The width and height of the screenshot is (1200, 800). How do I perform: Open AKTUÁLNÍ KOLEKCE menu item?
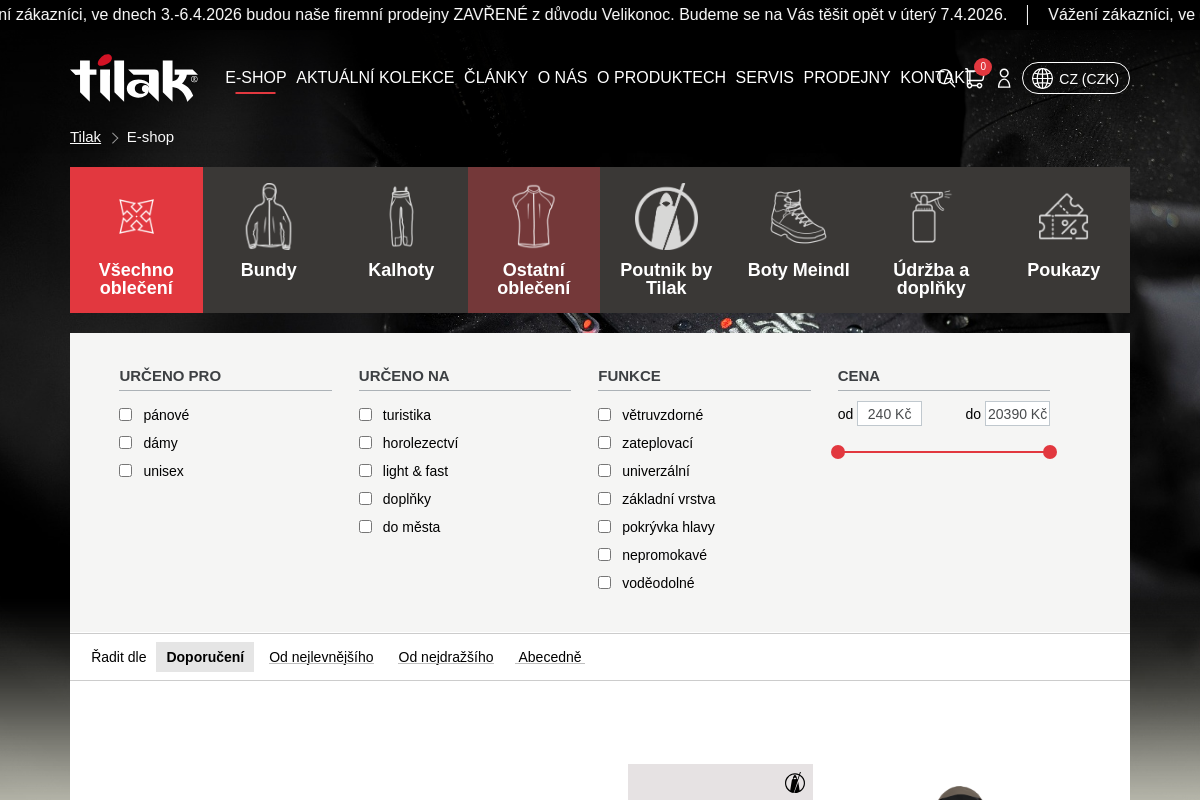click(x=375, y=78)
